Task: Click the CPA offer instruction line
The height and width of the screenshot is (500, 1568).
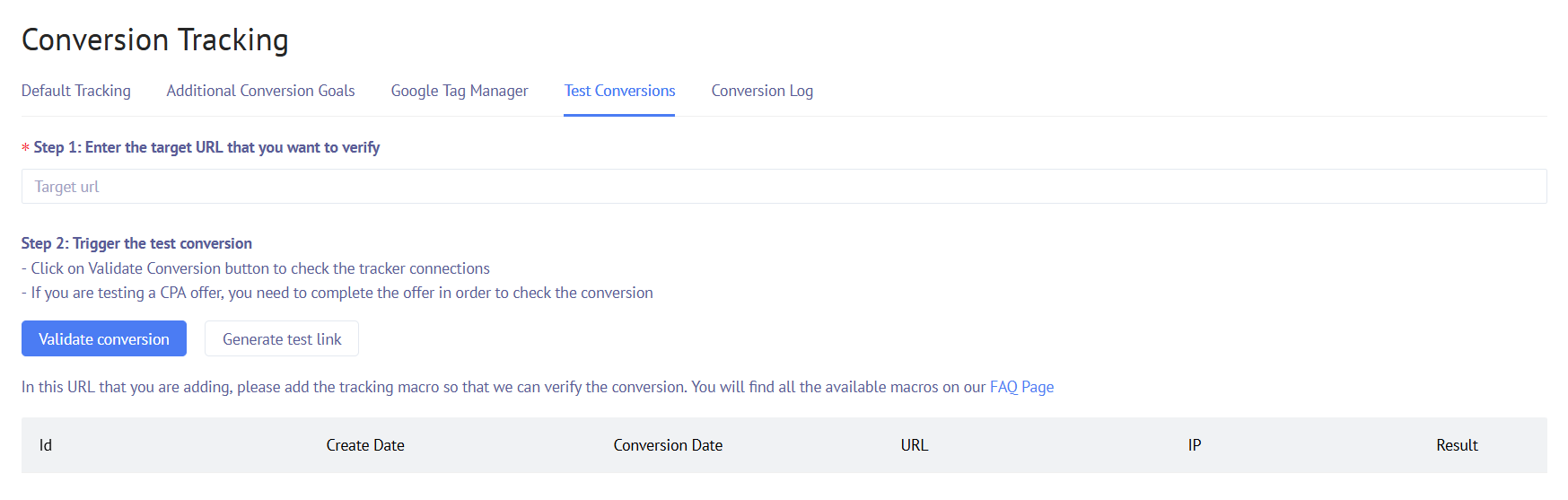Action: pyautogui.click(x=337, y=293)
